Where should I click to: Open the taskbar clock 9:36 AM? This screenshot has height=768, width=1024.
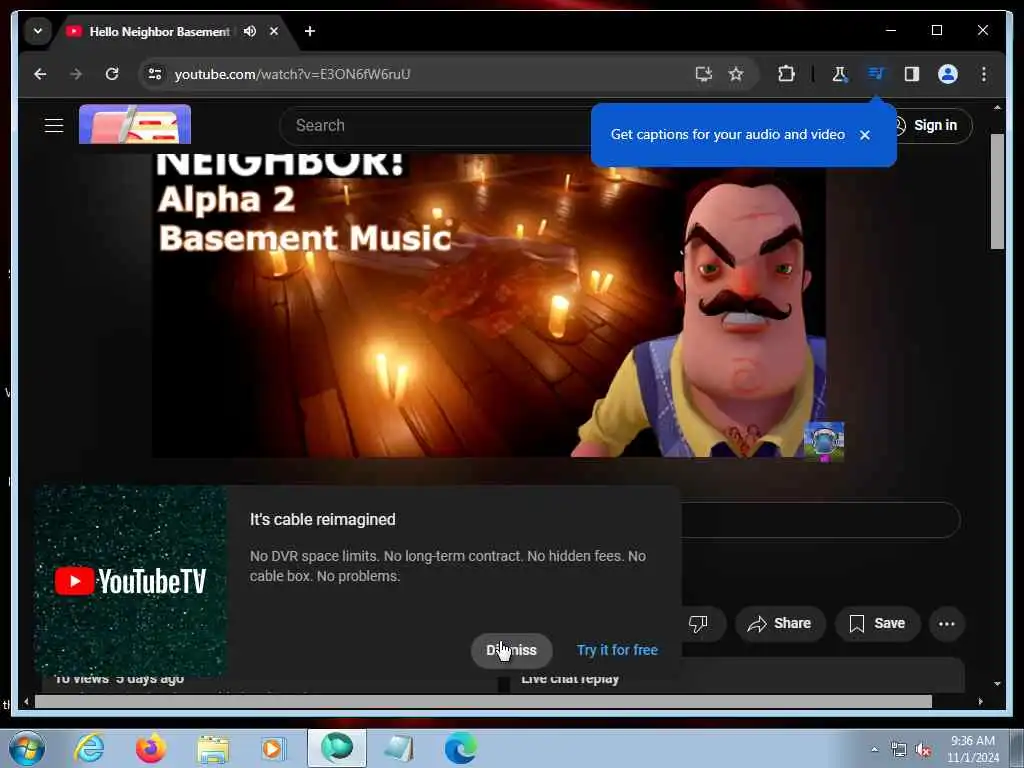click(x=972, y=749)
